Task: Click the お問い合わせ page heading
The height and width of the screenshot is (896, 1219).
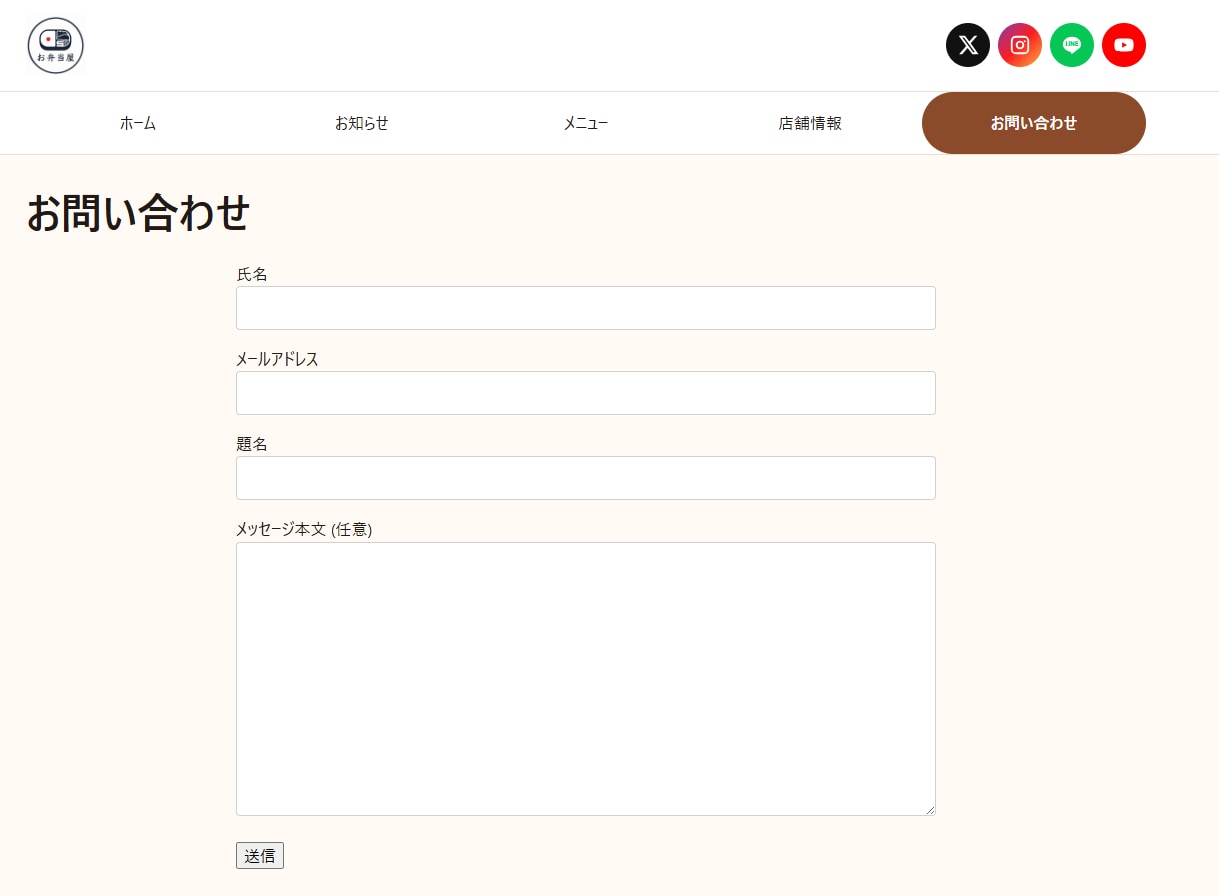Action: click(x=138, y=213)
